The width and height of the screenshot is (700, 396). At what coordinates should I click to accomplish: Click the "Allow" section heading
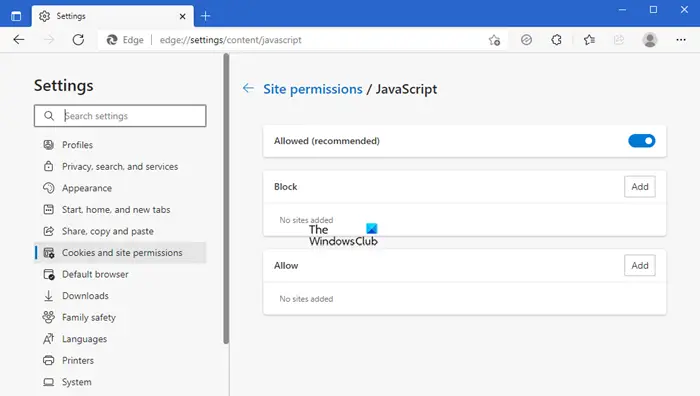pyautogui.click(x=286, y=266)
